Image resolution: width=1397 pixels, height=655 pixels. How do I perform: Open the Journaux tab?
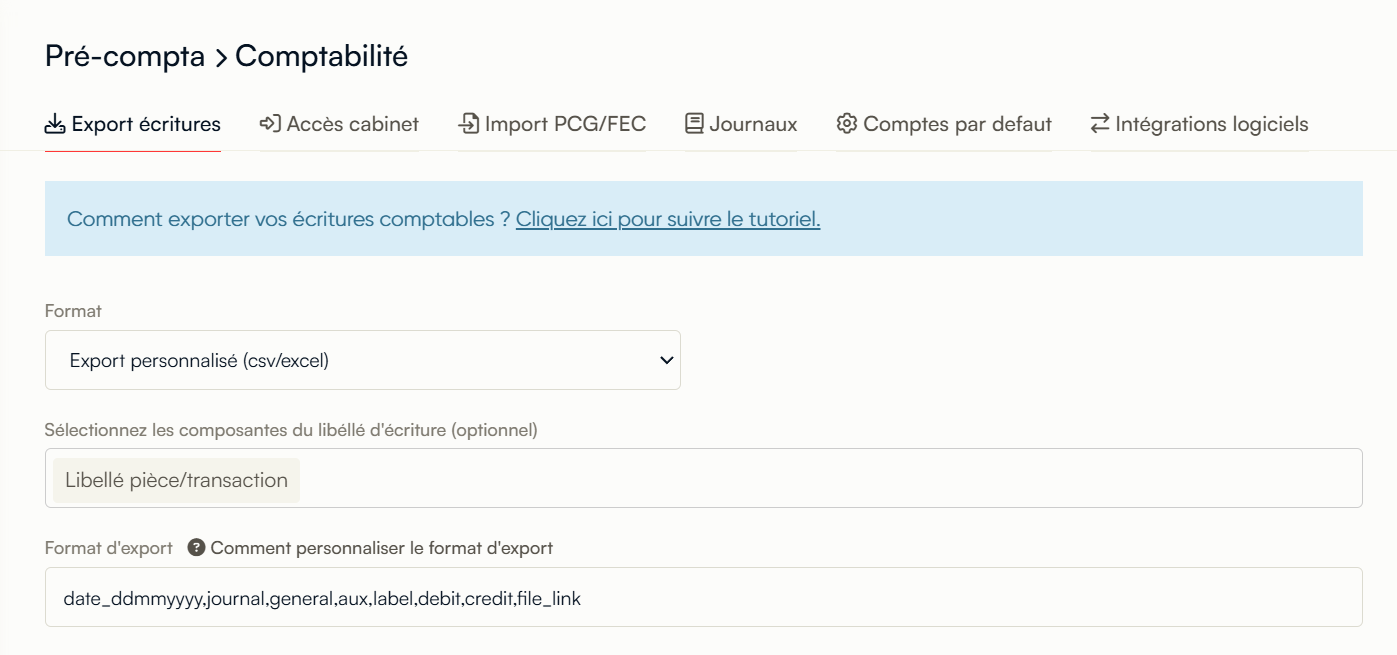pos(753,124)
